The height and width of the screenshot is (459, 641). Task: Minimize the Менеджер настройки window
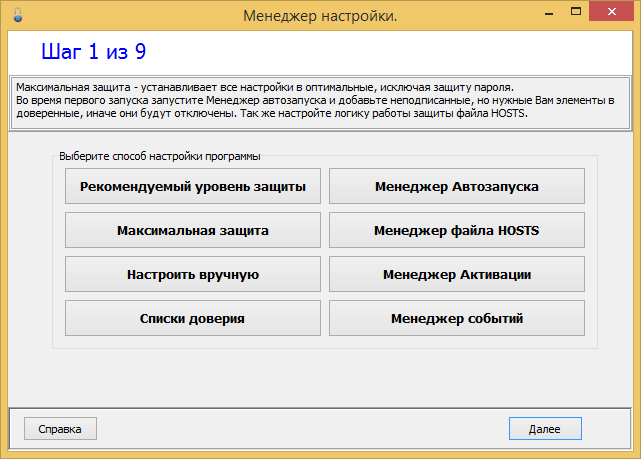point(549,12)
